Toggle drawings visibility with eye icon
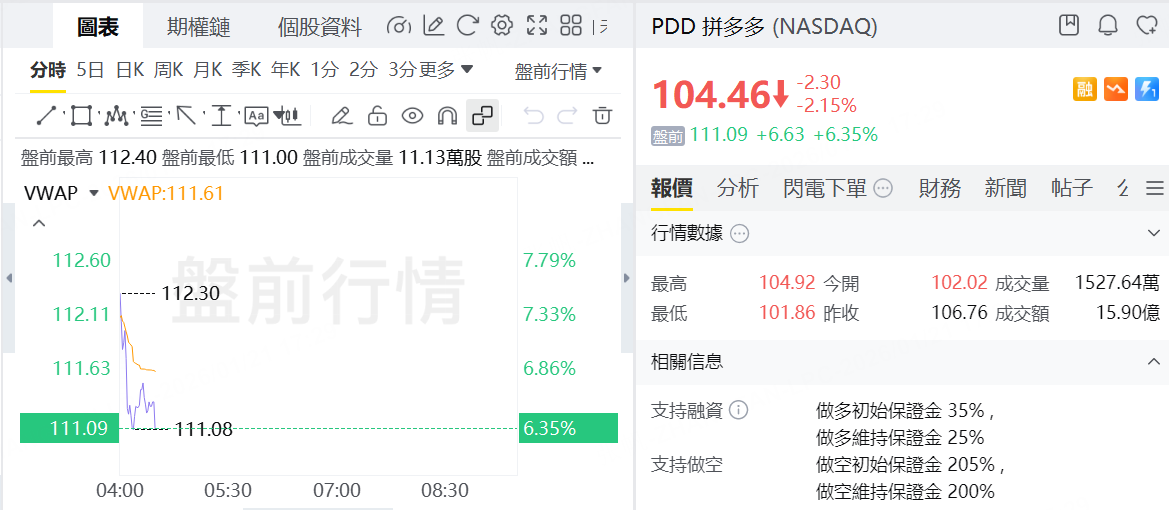Screen dimensions: 1169x510 [x=412, y=116]
